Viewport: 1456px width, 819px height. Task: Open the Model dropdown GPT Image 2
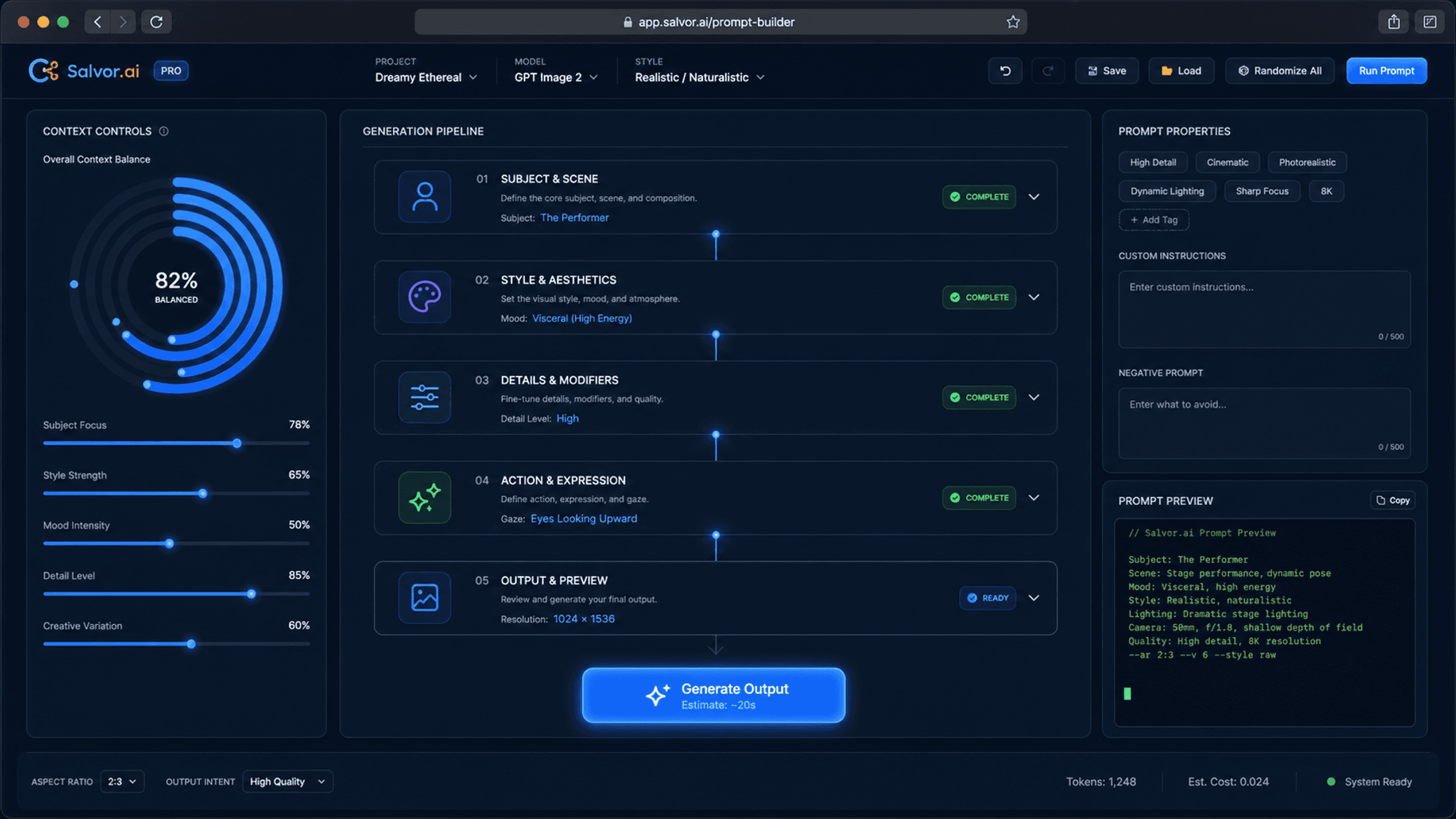tap(556, 77)
